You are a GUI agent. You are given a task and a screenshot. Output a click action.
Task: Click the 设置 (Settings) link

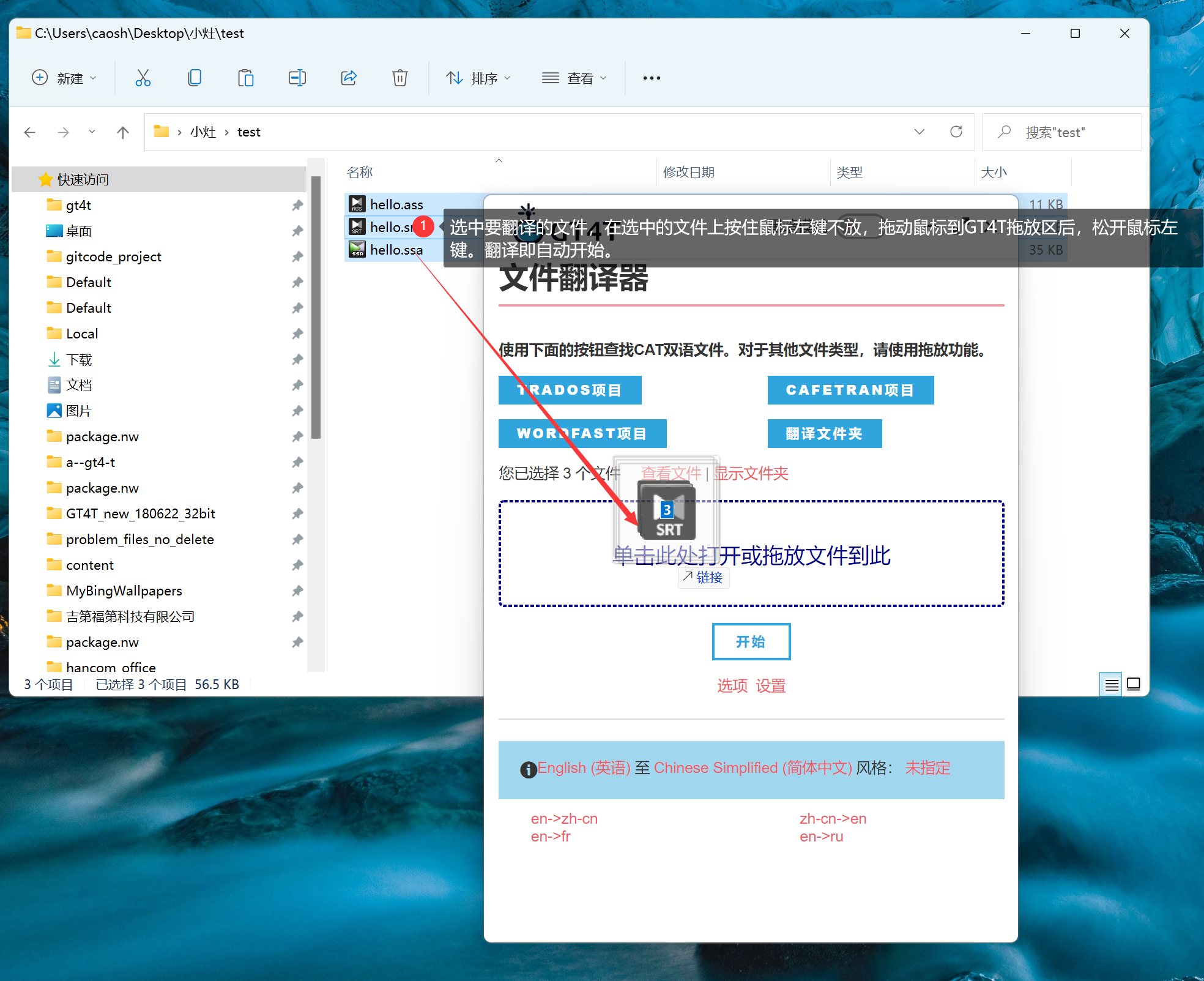[x=770, y=685]
